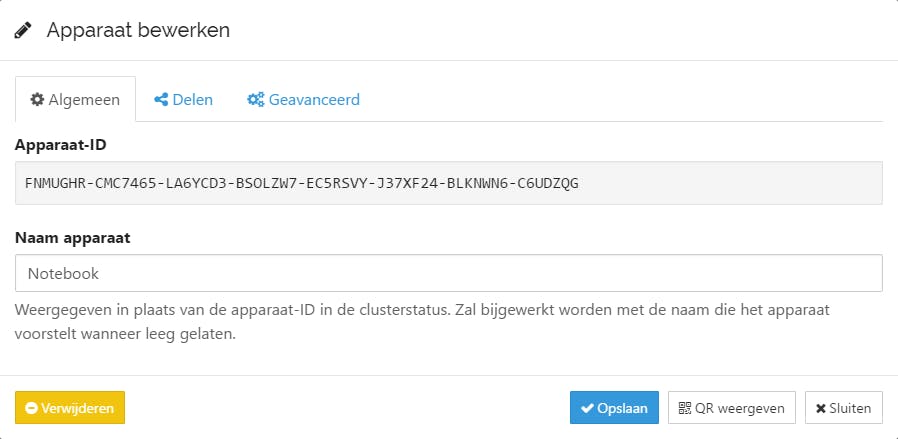Click the QR code icon
Viewport: 898px width, 439px height.
(684, 408)
